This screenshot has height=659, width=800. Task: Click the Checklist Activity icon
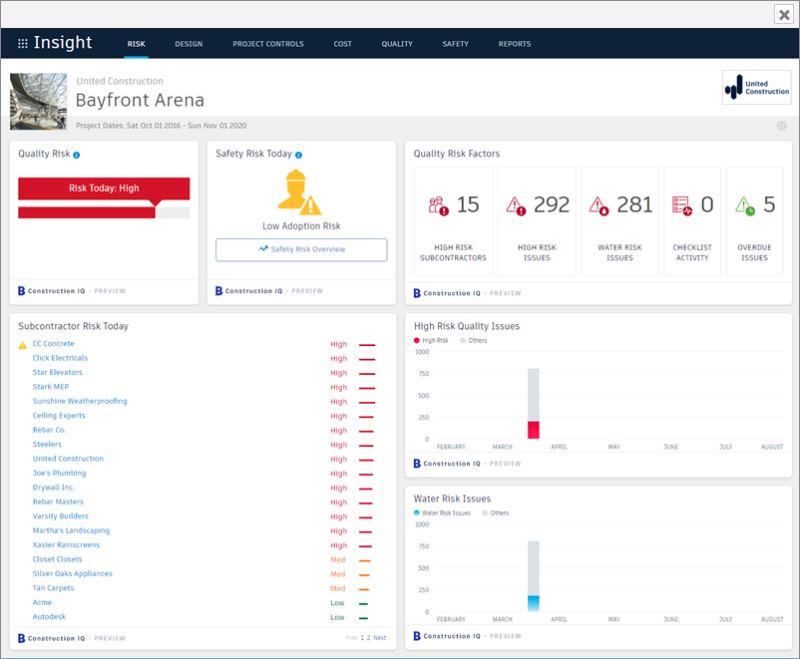click(x=682, y=206)
